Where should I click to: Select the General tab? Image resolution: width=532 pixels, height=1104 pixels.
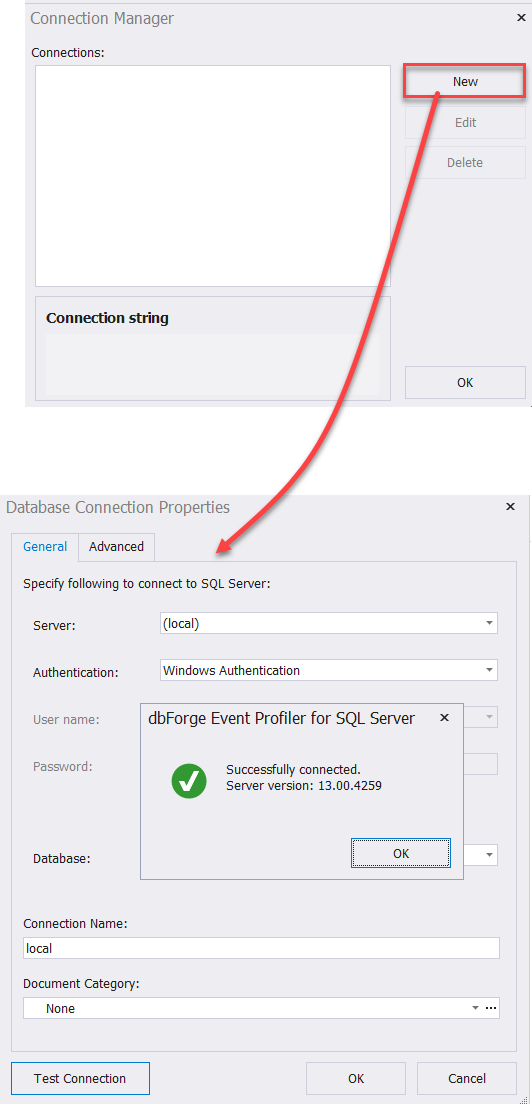45,546
